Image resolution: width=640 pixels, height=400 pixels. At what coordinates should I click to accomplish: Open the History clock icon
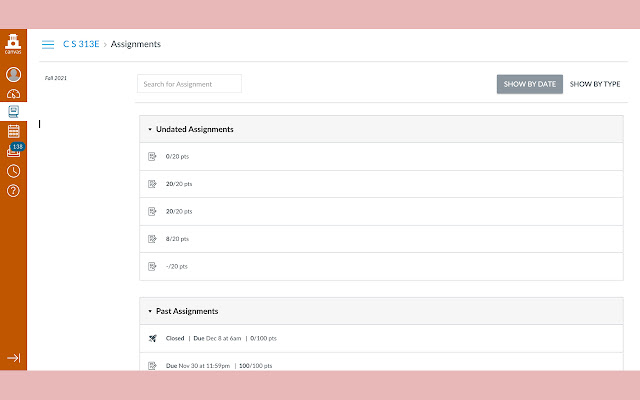13,171
